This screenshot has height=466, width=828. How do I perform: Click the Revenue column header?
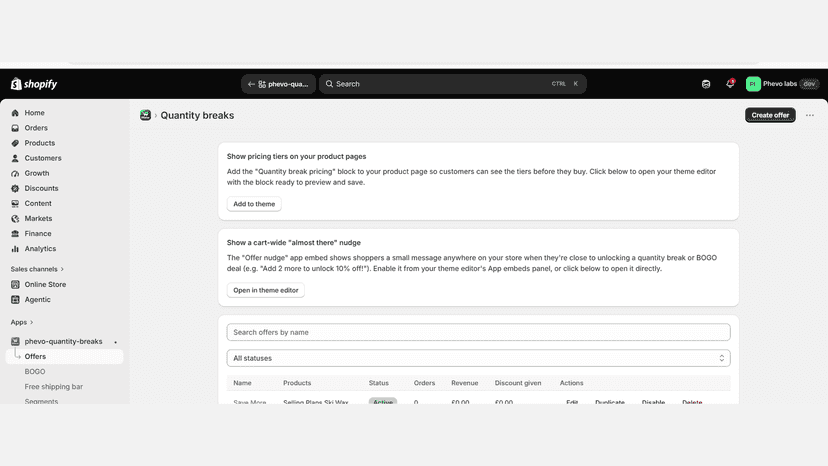(464, 383)
